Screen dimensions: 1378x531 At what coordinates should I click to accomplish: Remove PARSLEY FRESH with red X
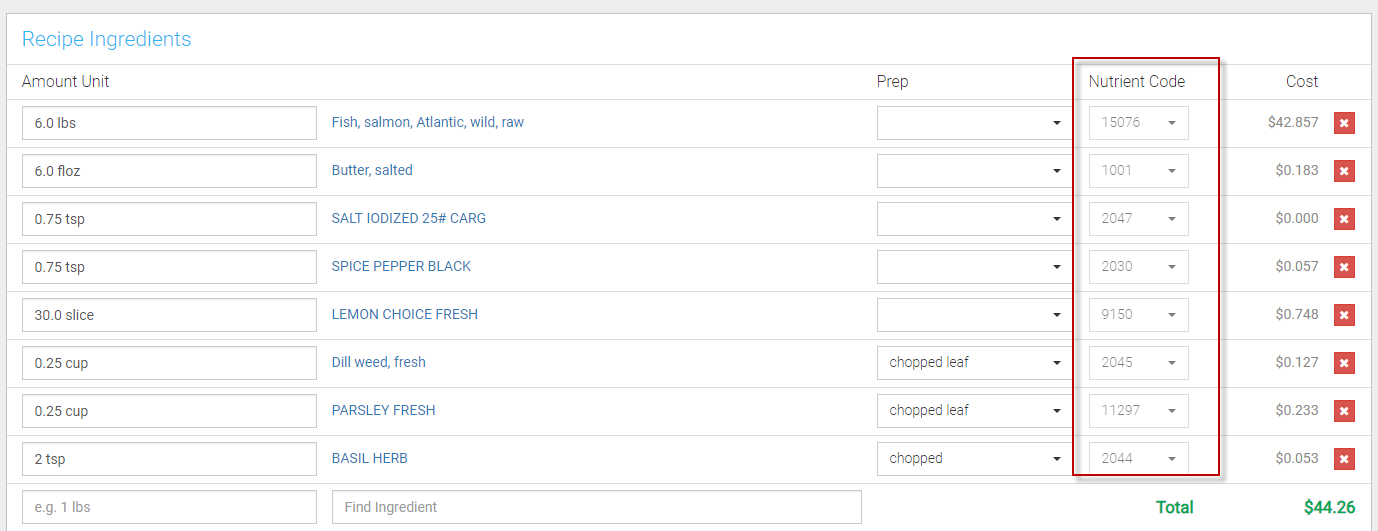(x=1344, y=411)
